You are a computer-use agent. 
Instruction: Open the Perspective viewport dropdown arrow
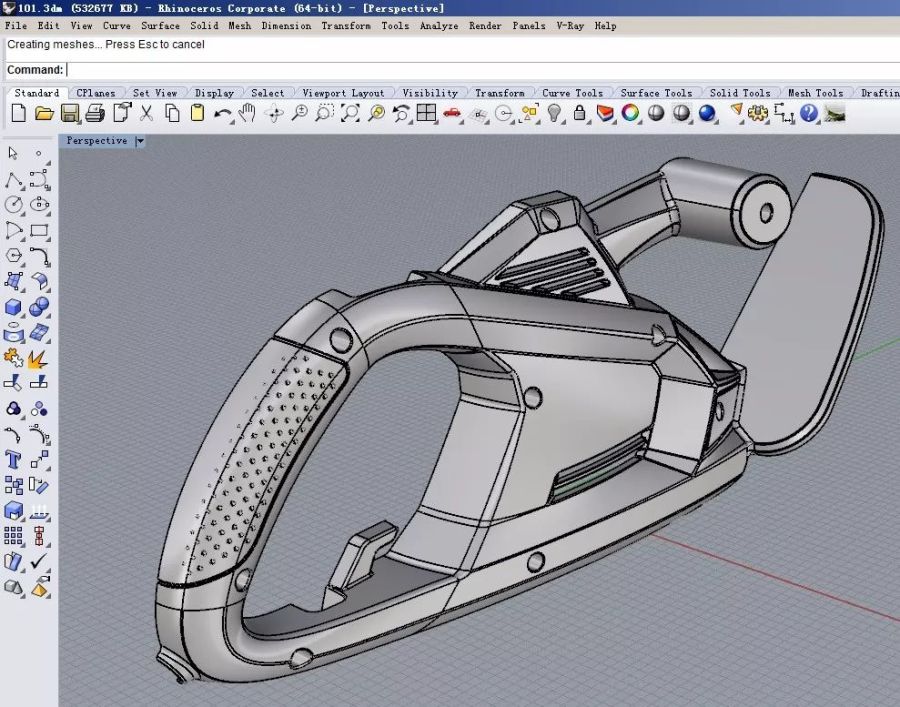(140, 141)
